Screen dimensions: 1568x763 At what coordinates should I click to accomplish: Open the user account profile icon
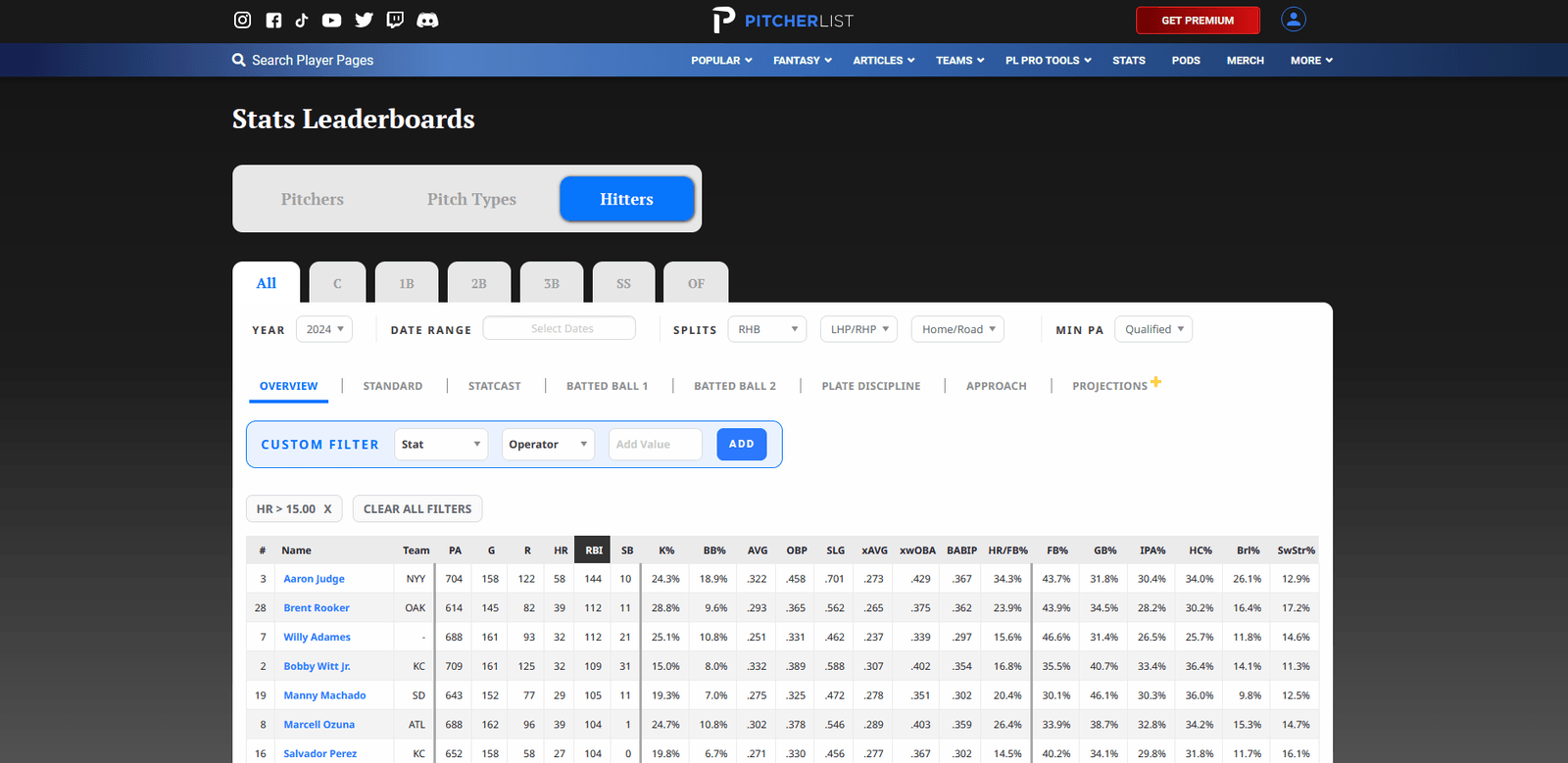pyautogui.click(x=1294, y=19)
